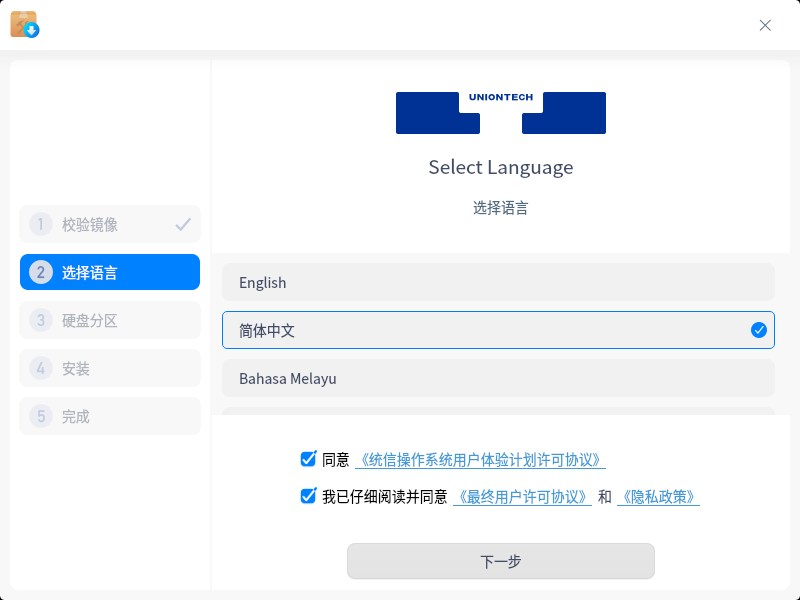
Task: Click the installer package icon in title bar
Action: click(24, 24)
